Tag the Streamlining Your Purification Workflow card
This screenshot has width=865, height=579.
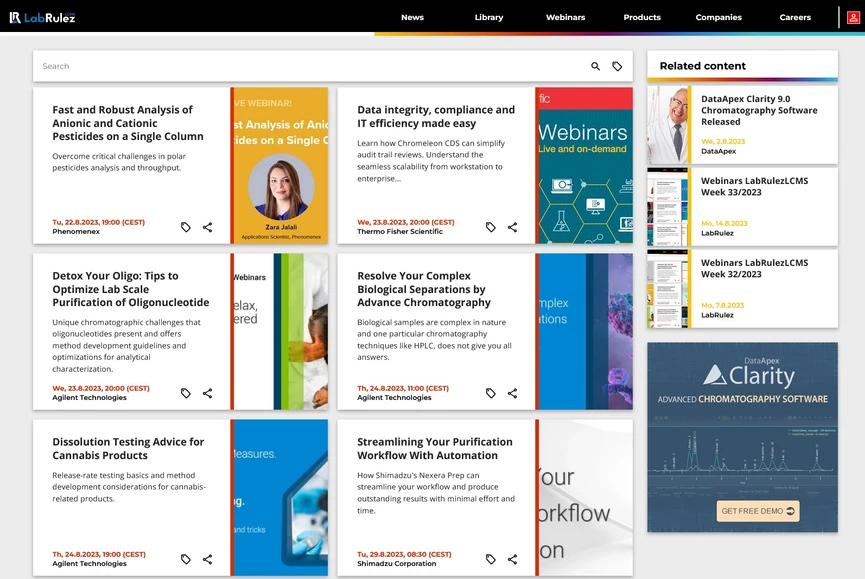[x=491, y=560]
